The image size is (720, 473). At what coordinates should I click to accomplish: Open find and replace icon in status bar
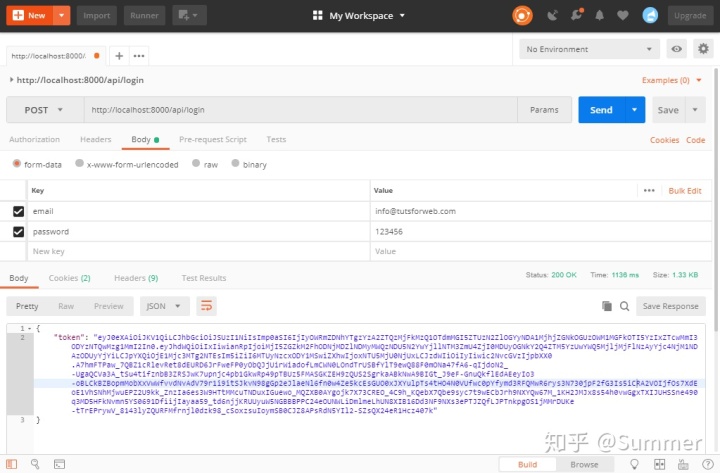point(35,464)
